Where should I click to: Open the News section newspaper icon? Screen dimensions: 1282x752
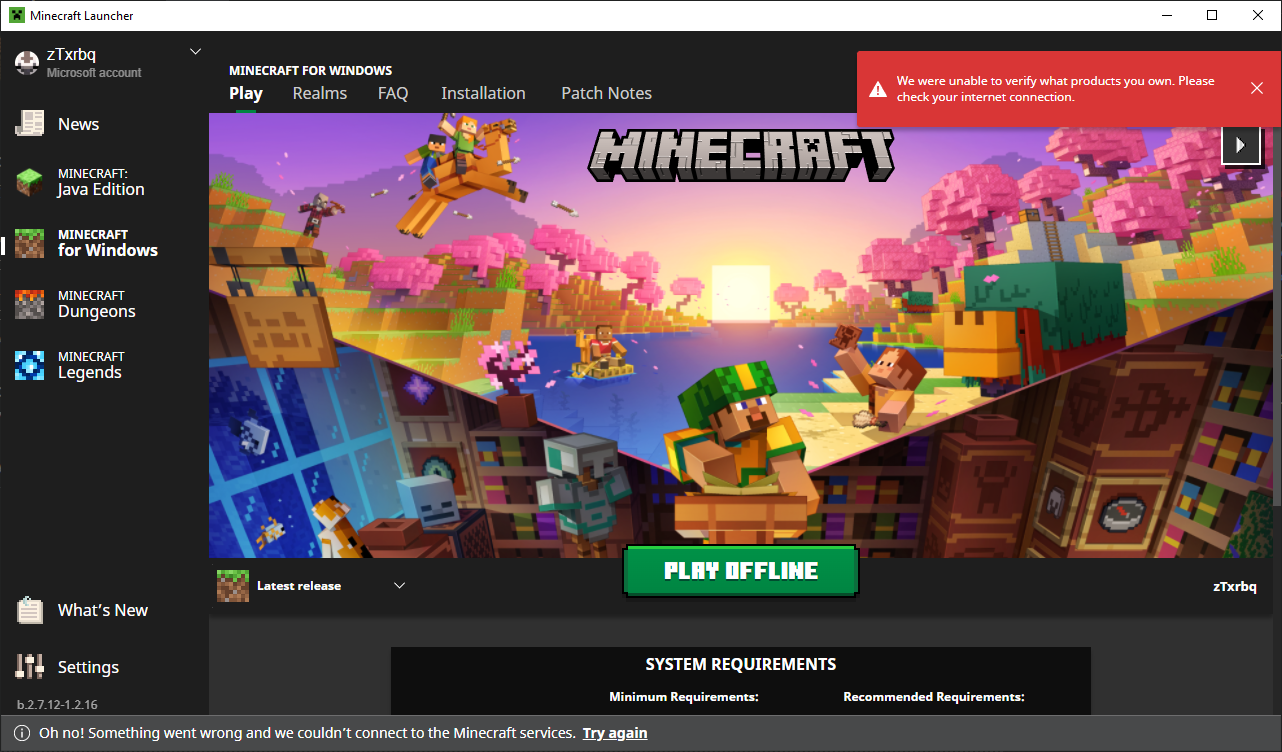tap(30, 124)
